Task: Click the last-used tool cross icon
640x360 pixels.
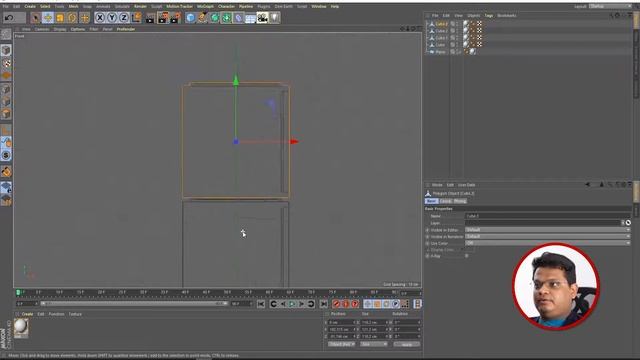Action: [x=84, y=18]
